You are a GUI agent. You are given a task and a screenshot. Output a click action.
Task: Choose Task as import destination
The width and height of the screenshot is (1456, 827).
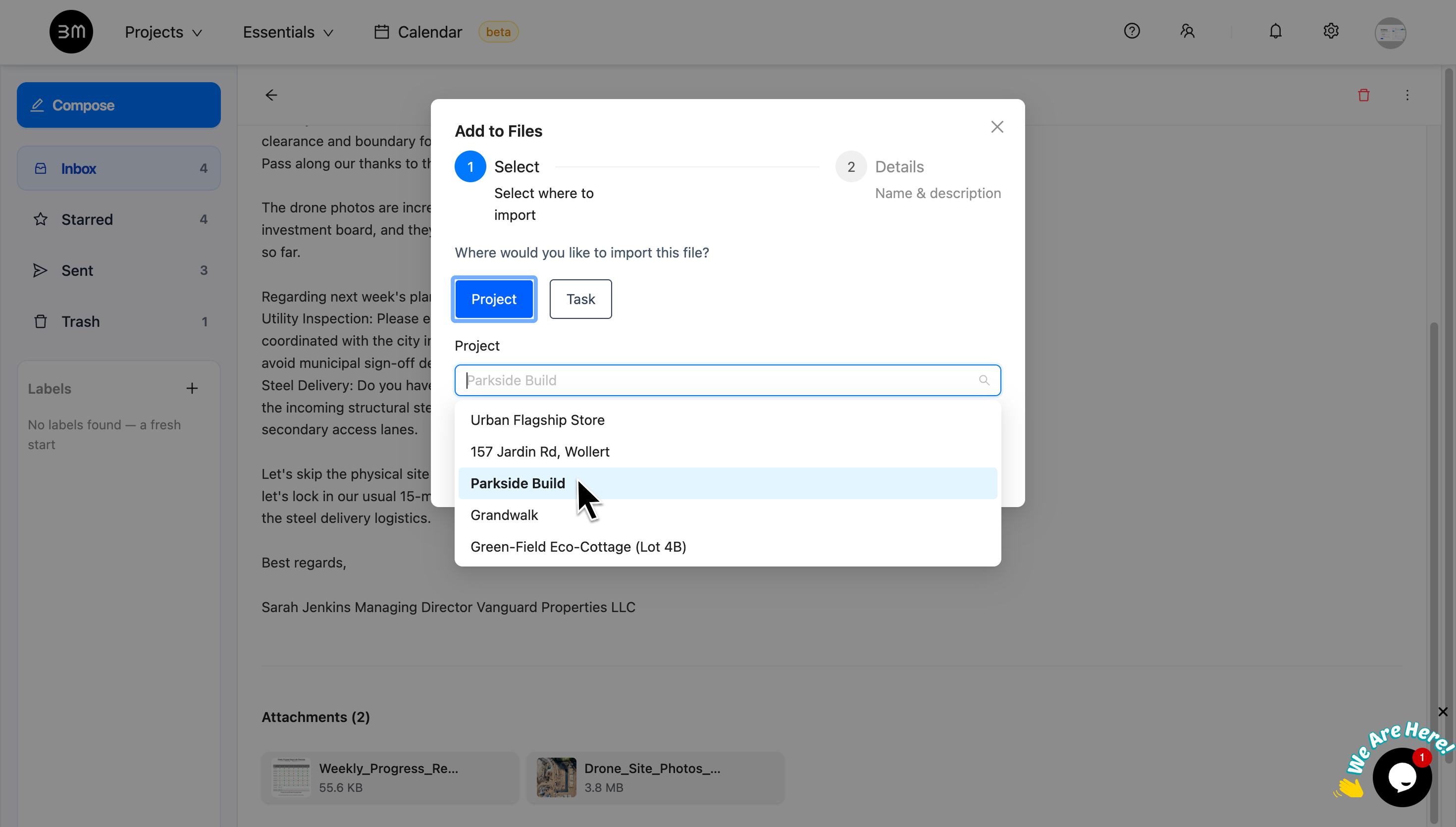point(580,299)
